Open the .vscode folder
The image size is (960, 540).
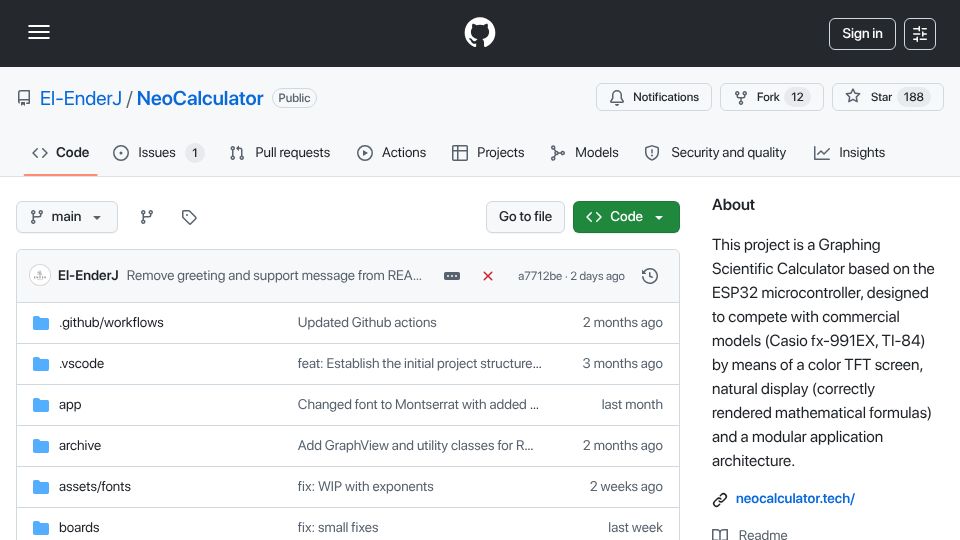[x=81, y=364]
